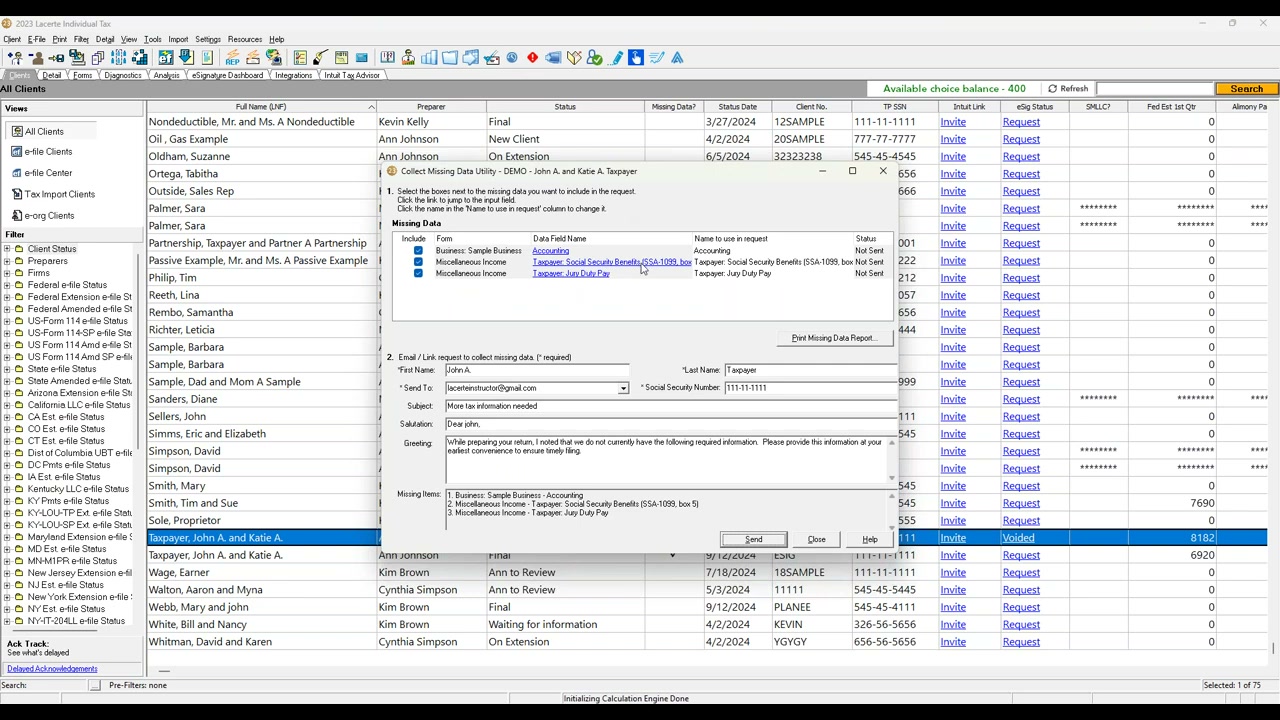This screenshot has height=720, width=1280.
Task: Click the Subject input field
Action: (670, 406)
